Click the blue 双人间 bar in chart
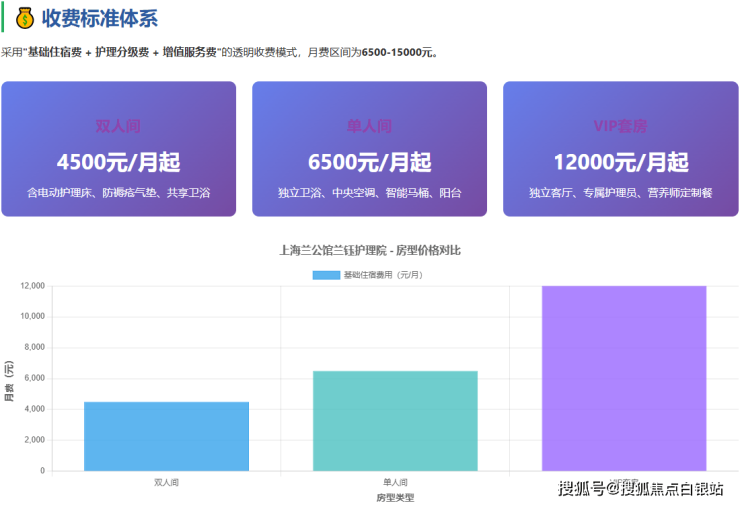The image size is (740, 505). [166, 436]
